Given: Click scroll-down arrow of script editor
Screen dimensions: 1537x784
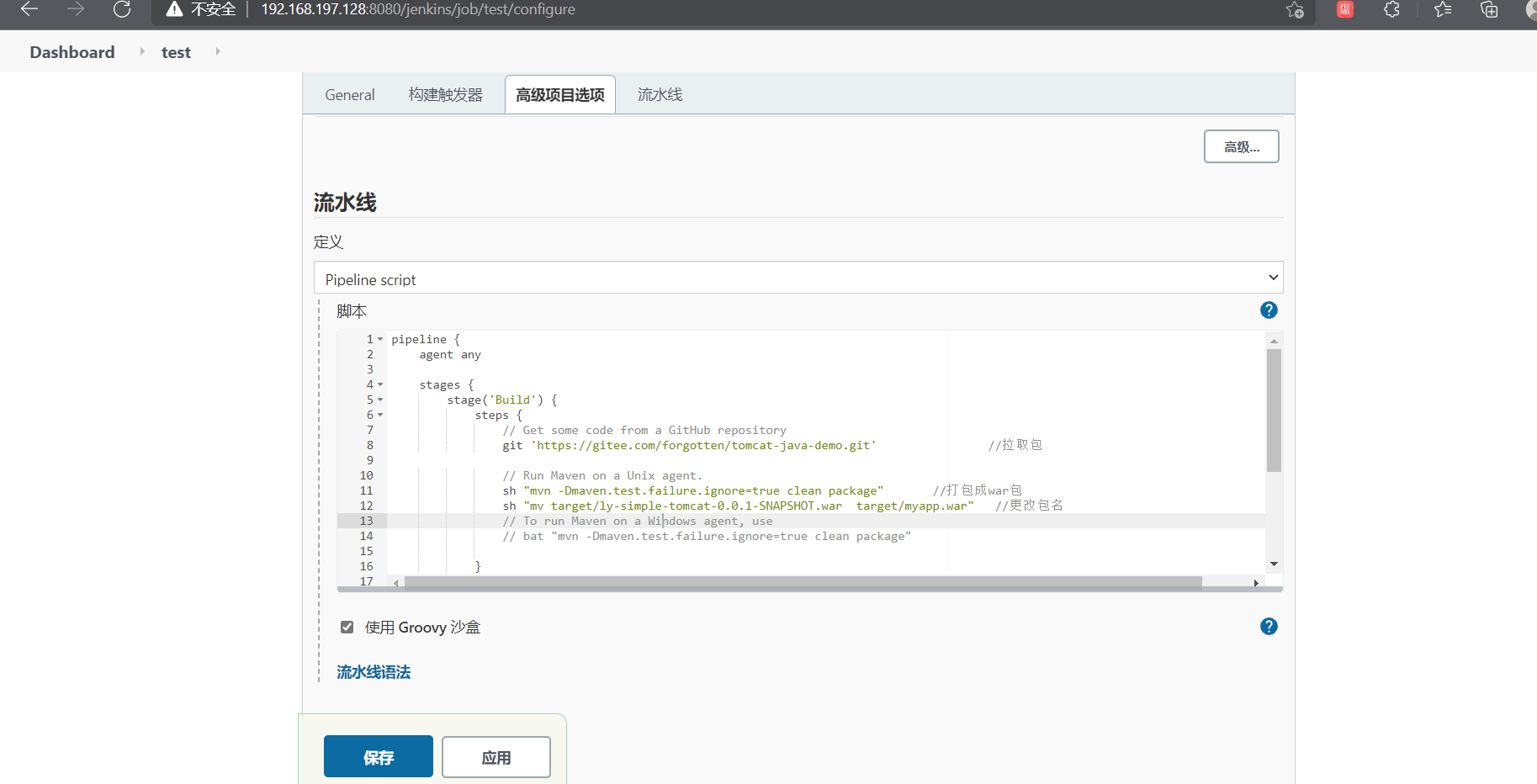Looking at the screenshot, I should [x=1274, y=564].
